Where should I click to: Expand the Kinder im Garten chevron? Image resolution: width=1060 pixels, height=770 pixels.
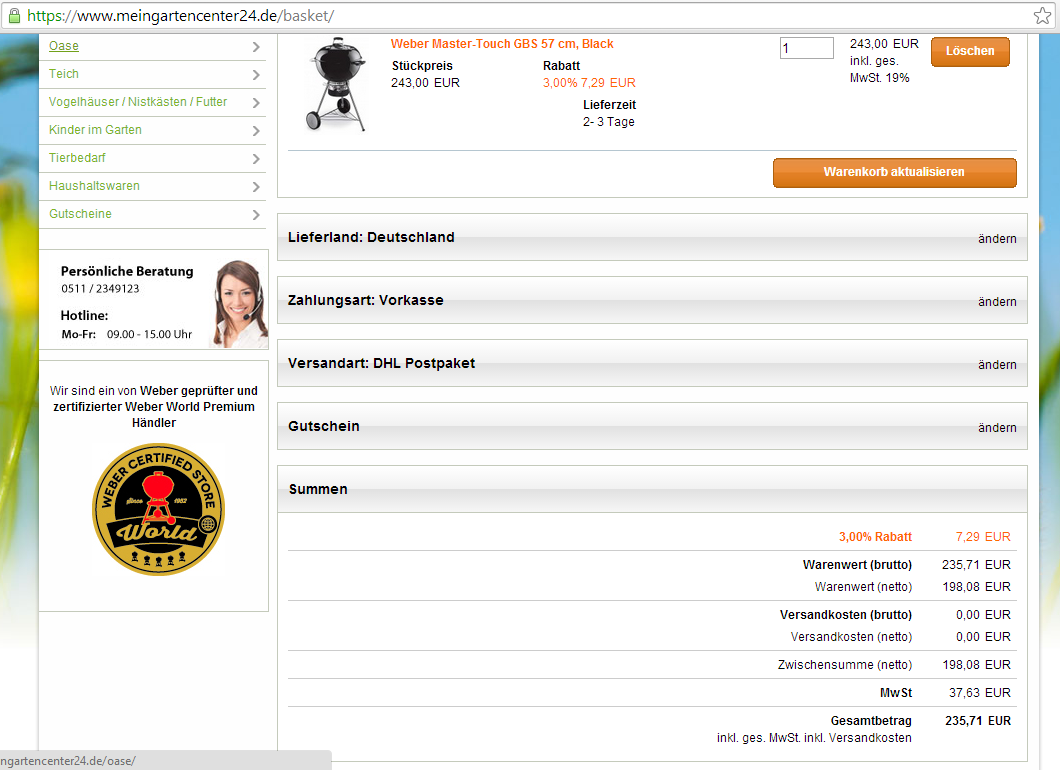click(x=256, y=130)
